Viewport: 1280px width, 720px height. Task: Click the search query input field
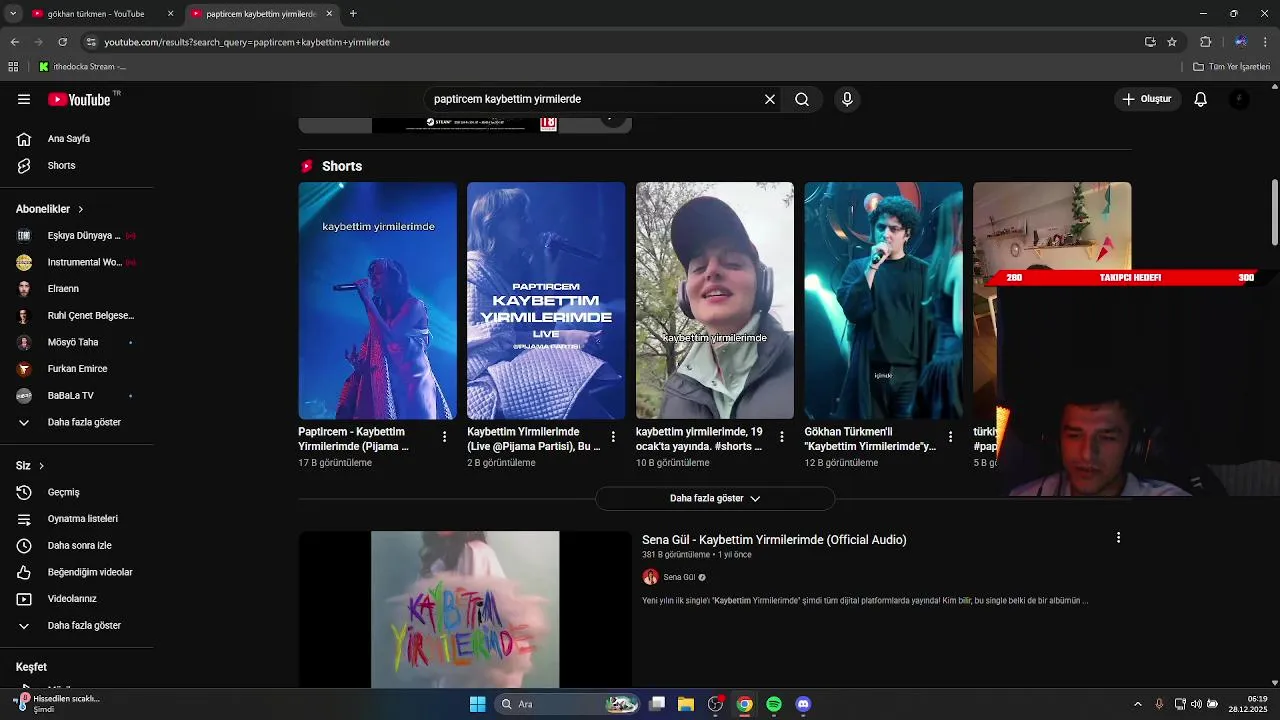595,99
